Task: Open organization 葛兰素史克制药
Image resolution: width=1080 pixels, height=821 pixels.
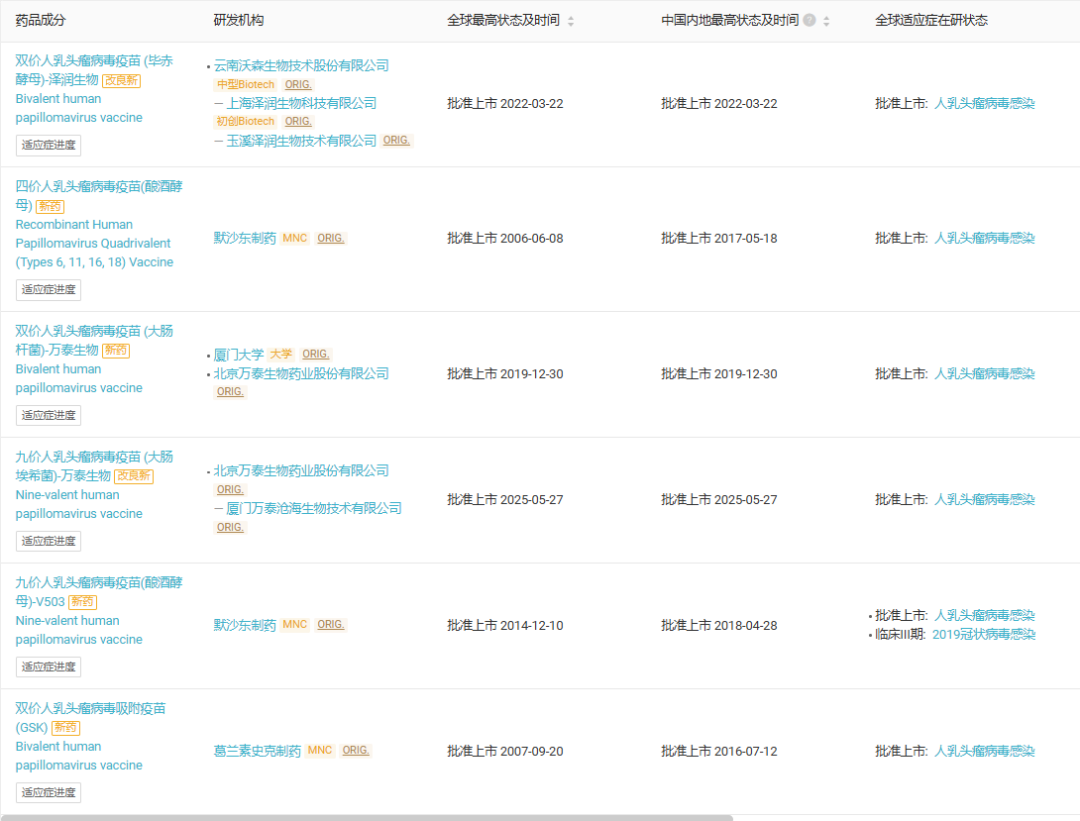Action: click(257, 751)
